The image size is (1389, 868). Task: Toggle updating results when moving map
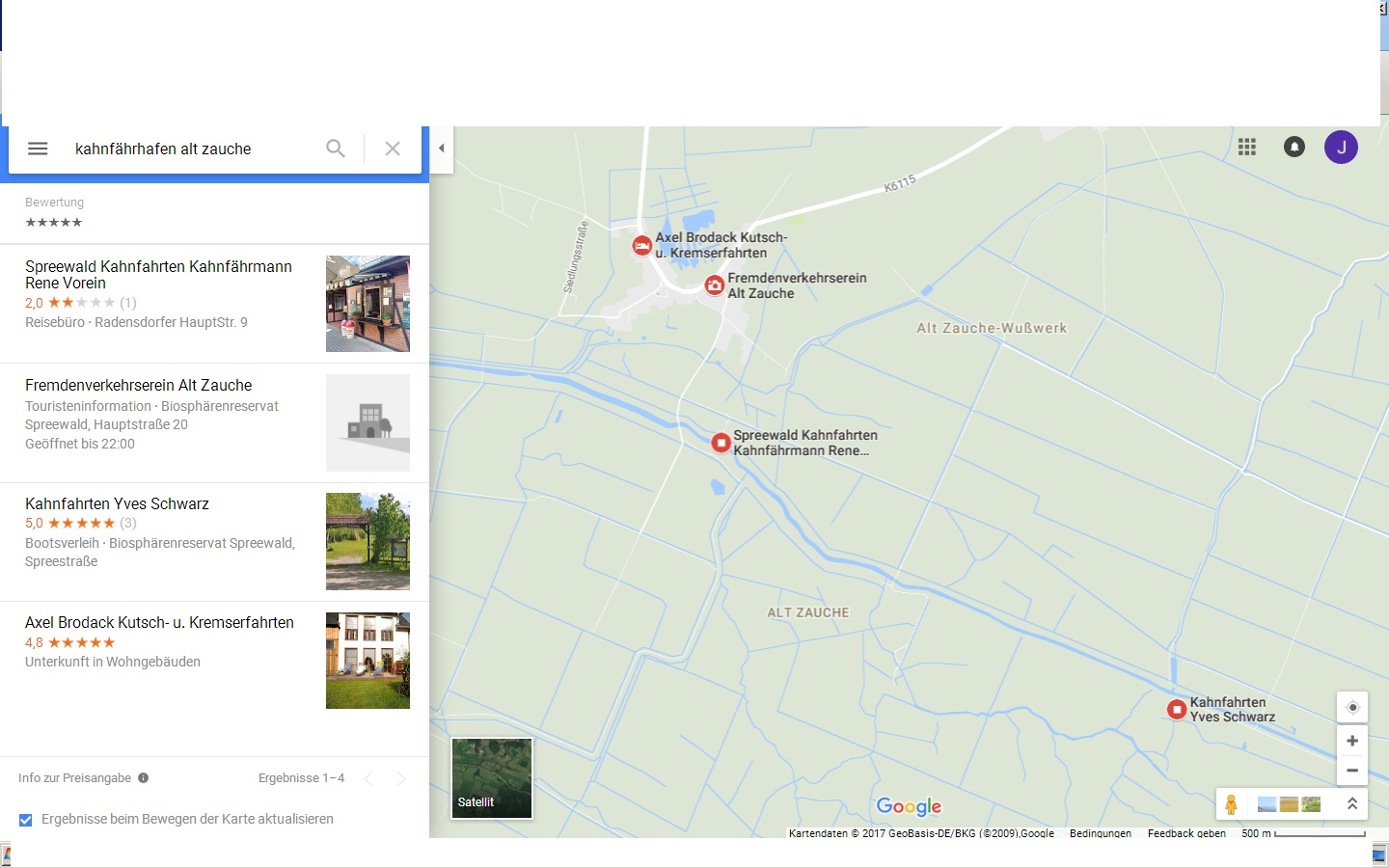pos(26,820)
